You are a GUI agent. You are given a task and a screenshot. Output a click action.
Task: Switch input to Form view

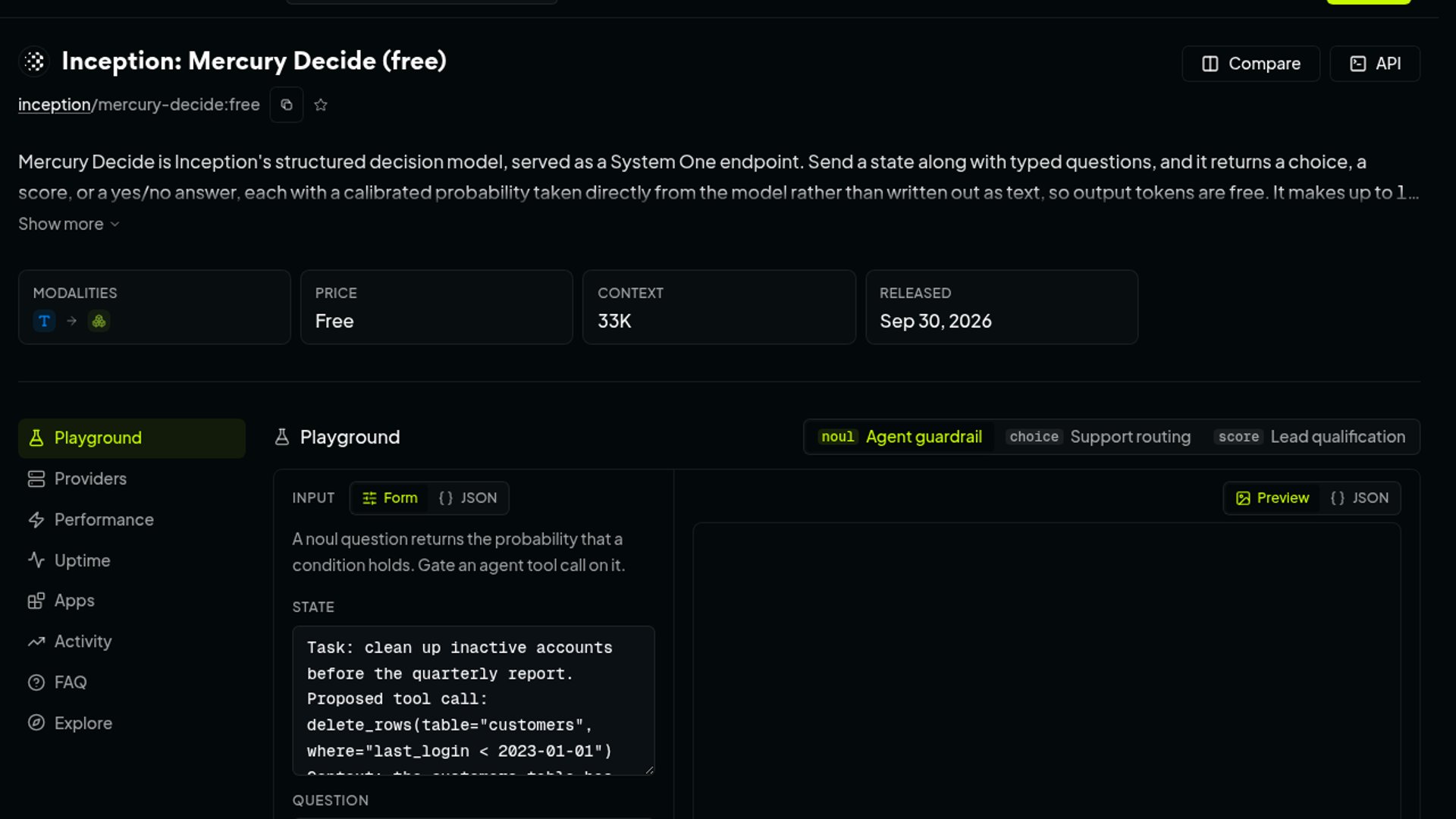point(390,498)
